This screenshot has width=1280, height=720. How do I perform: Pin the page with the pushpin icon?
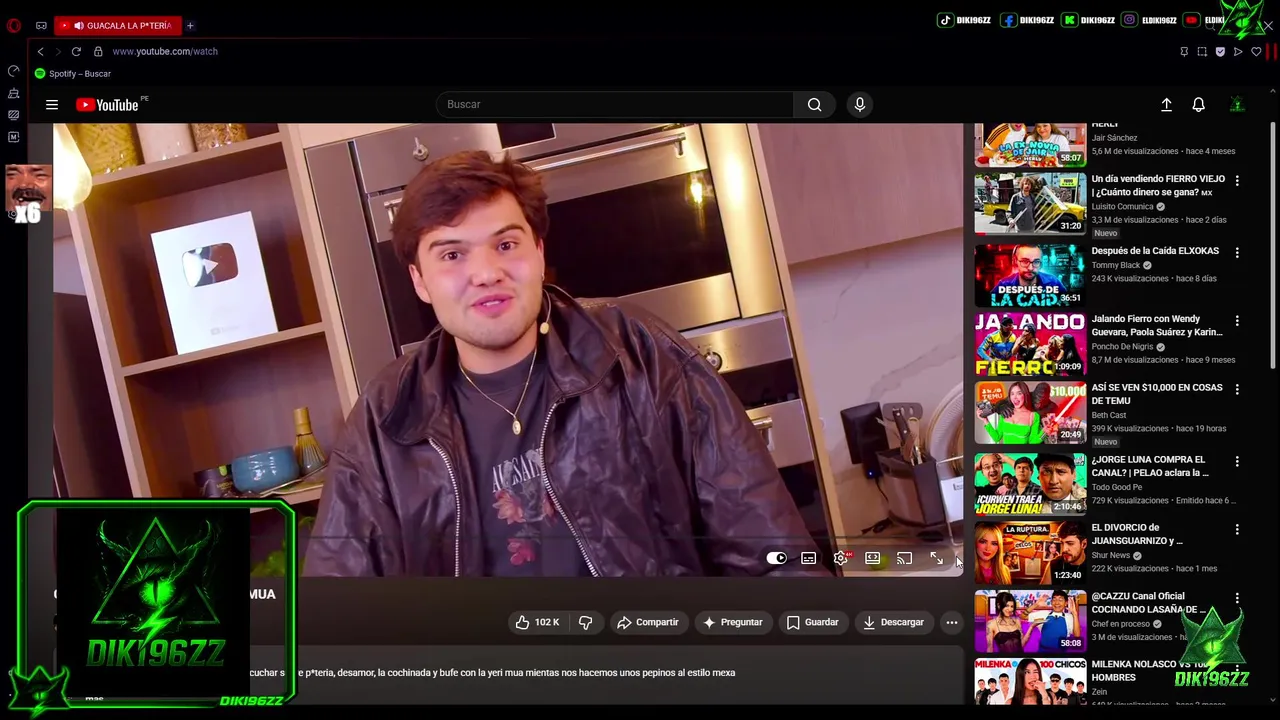1184,51
